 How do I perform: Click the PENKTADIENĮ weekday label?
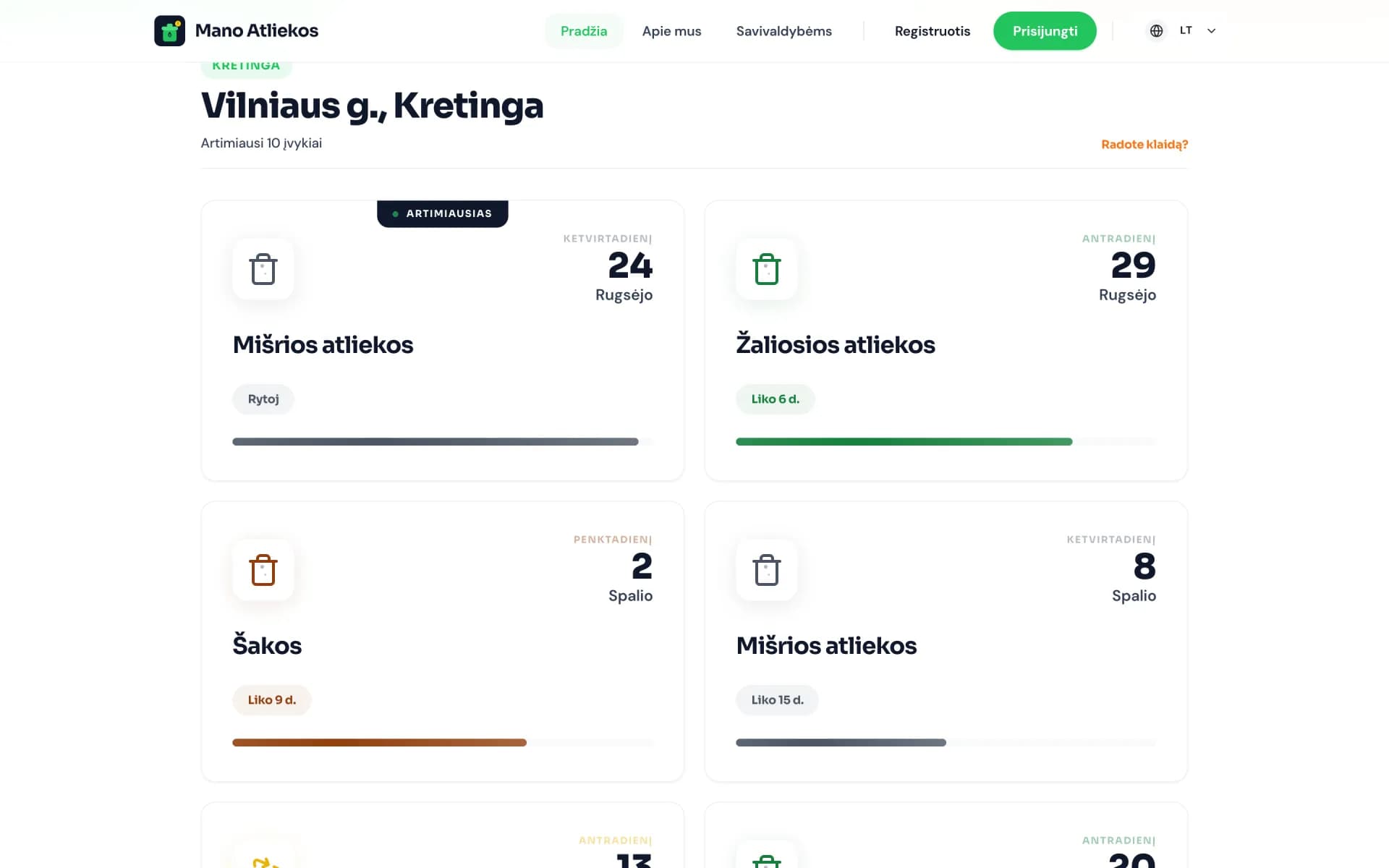click(x=613, y=540)
